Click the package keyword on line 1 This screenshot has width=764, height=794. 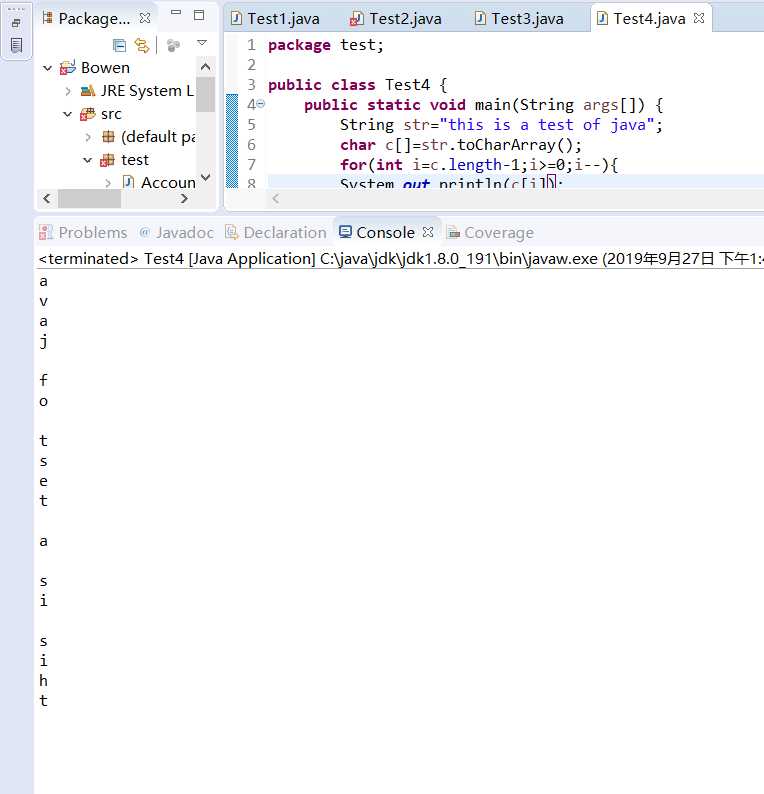299,45
